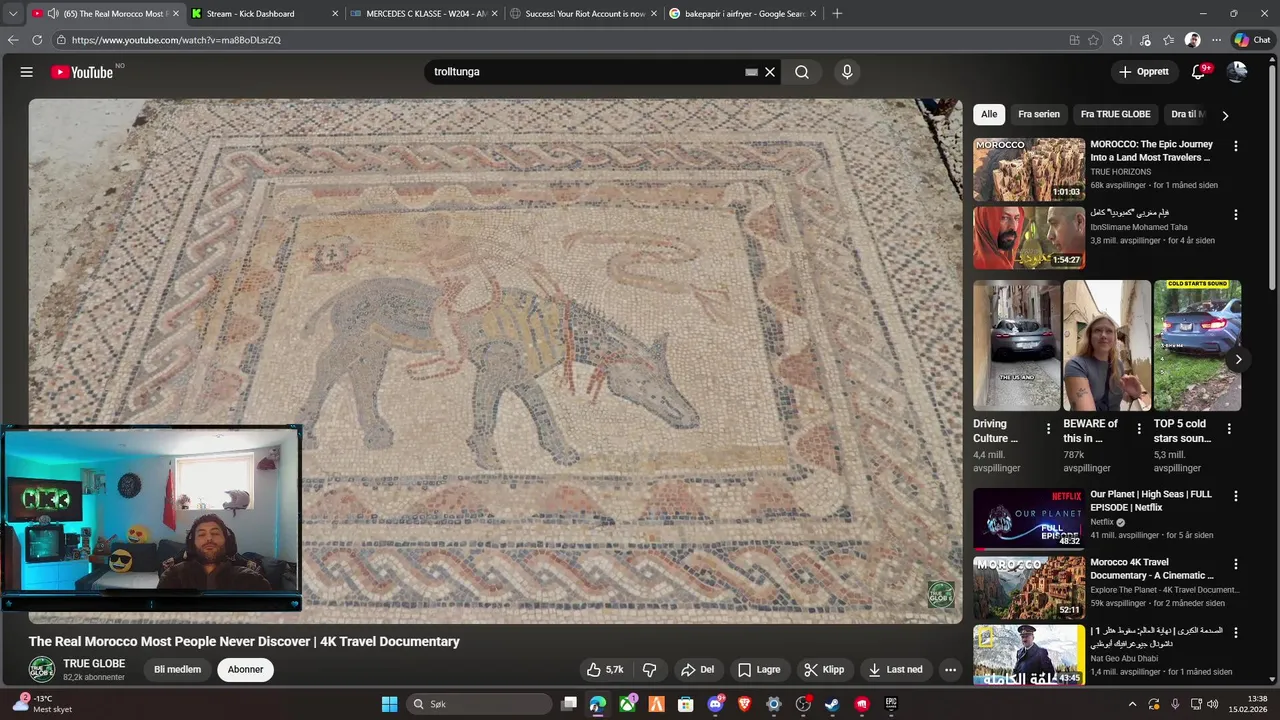Open options for IbnSlimane Mohamed Taha video

[1236, 215]
